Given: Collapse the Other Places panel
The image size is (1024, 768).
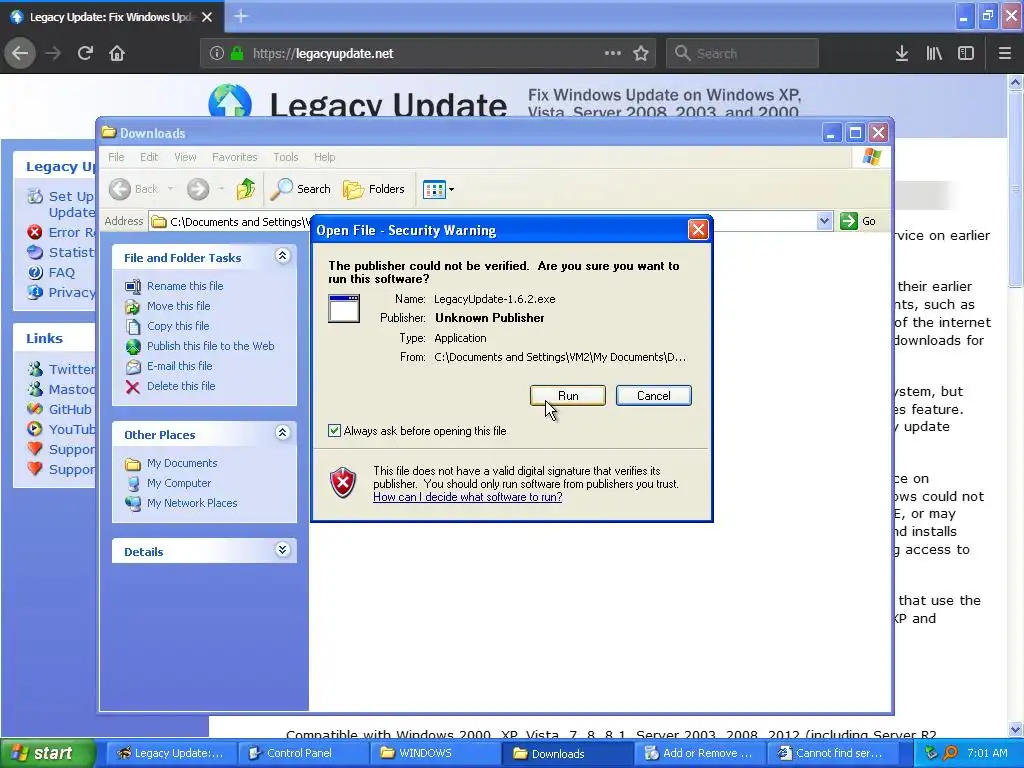Looking at the screenshot, I should (282, 432).
